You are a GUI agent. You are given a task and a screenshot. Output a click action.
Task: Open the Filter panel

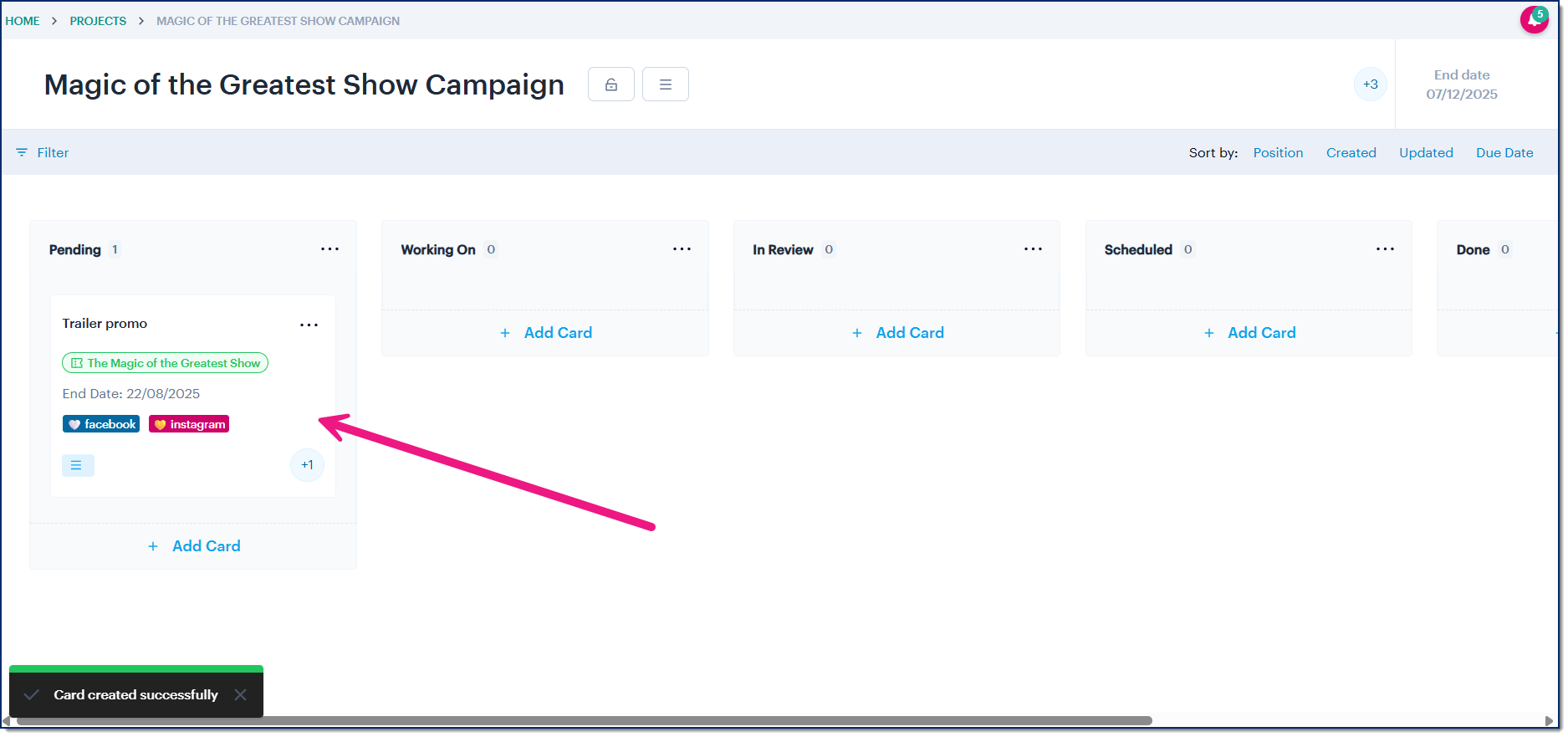(43, 153)
